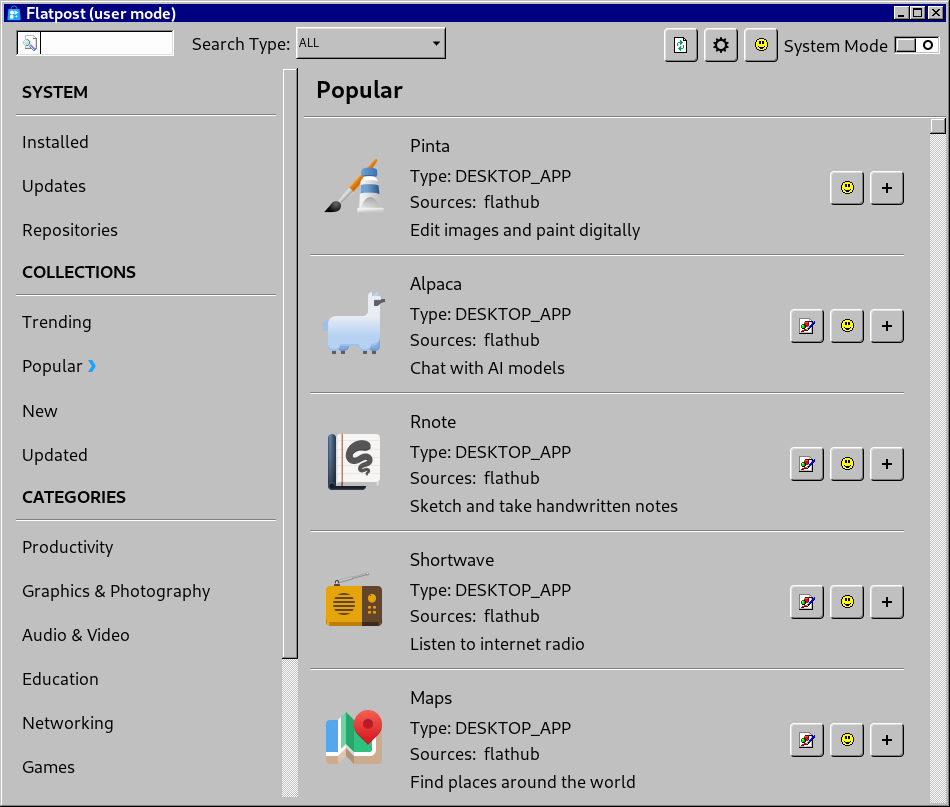Image resolution: width=950 pixels, height=807 pixels.
Task: Select the Popular collection
Action: (52, 367)
